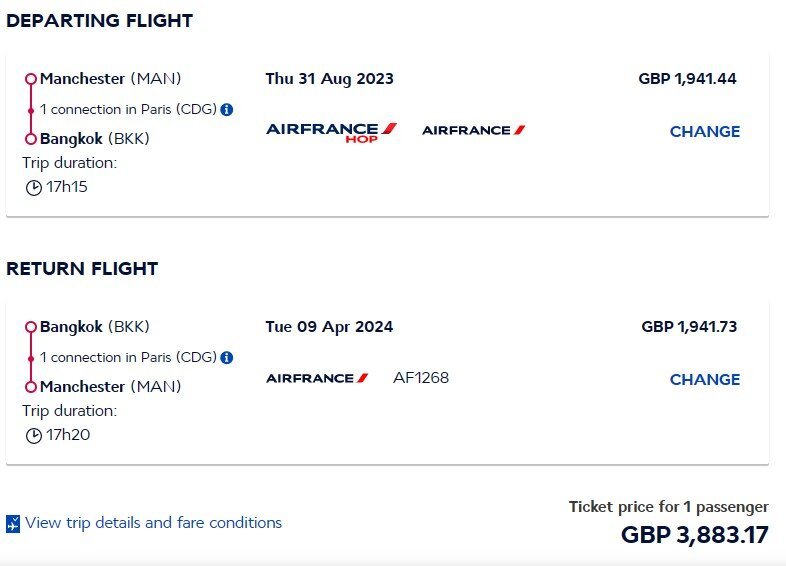Change the departing flight
786x566 pixels.
(x=705, y=131)
